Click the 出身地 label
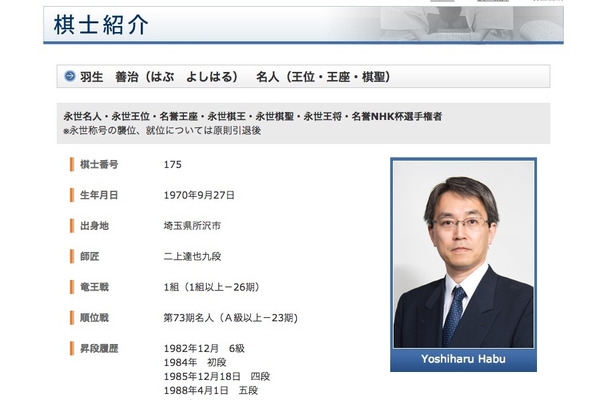This screenshot has height=400, width=610. (95, 226)
